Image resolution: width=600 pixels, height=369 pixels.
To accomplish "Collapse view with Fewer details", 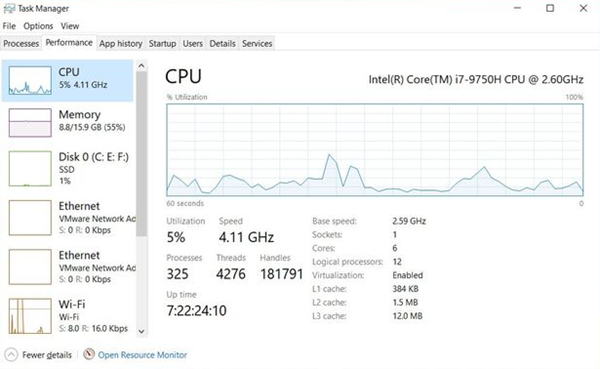I will point(47,355).
